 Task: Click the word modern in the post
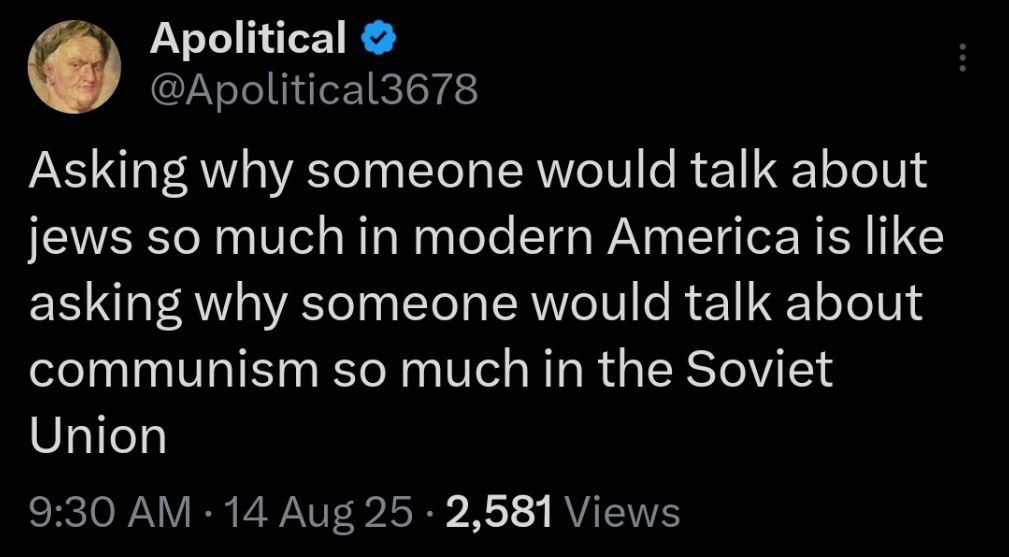pos(503,236)
